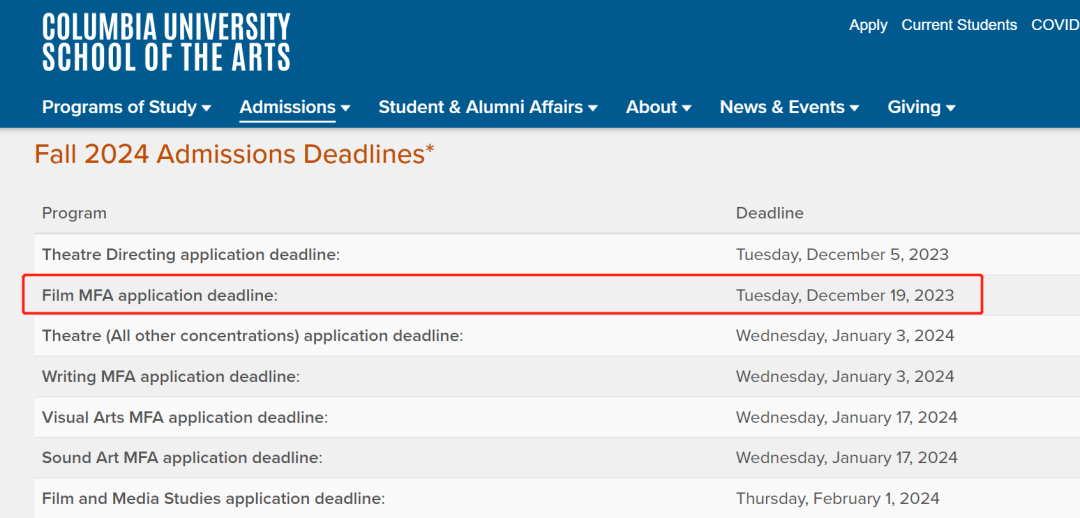Expand the Student & Alumni Affairs dropdown arrow

pos(593,108)
